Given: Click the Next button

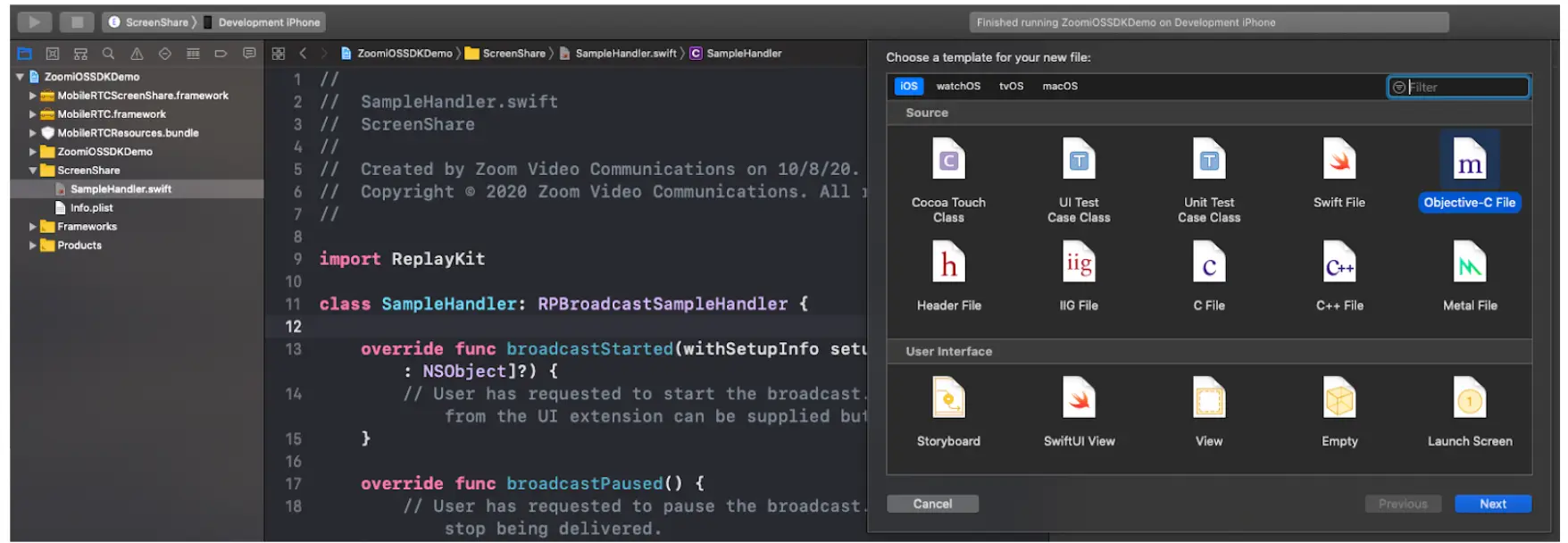Looking at the screenshot, I should coord(1492,504).
